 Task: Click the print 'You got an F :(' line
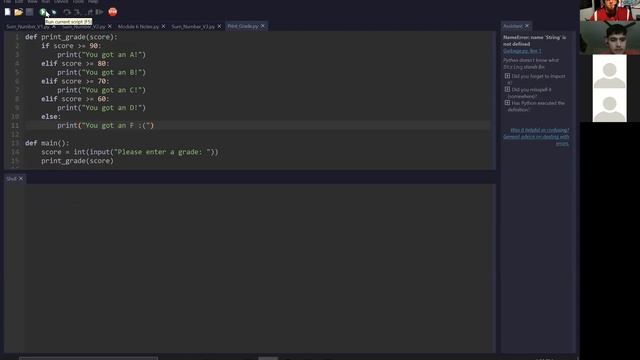[105, 126]
